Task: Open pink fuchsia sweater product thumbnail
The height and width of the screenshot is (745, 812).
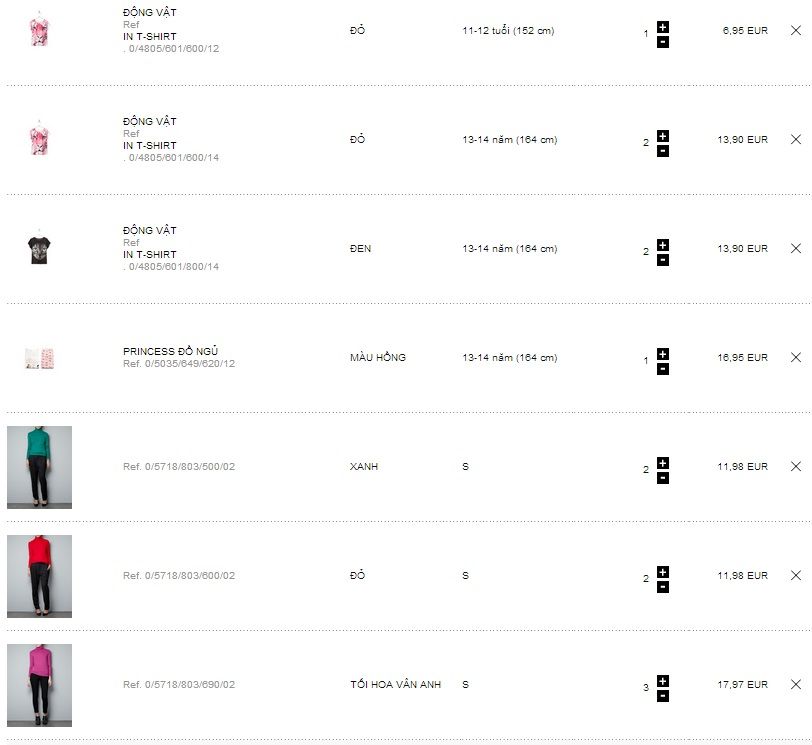Action: point(39,685)
